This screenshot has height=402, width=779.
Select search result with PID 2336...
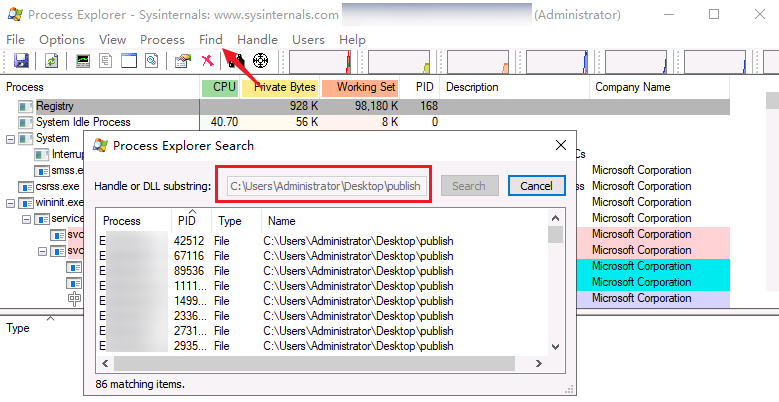[x=322, y=316]
